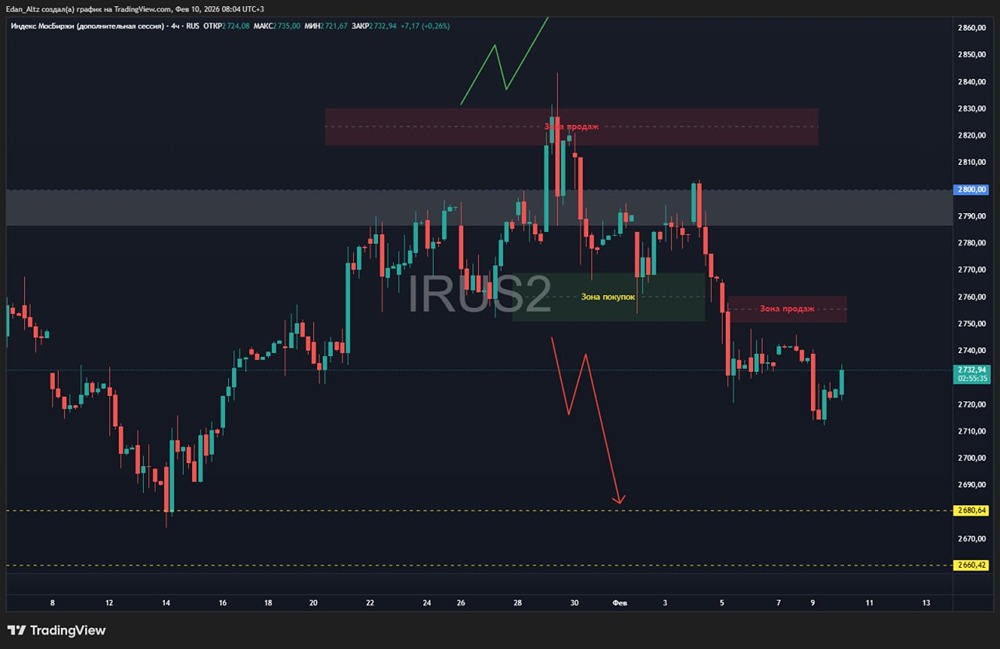The height and width of the screenshot is (649, 1000).
Task: Click the 'RUS' exchange label in the legend
Action: 193,26
